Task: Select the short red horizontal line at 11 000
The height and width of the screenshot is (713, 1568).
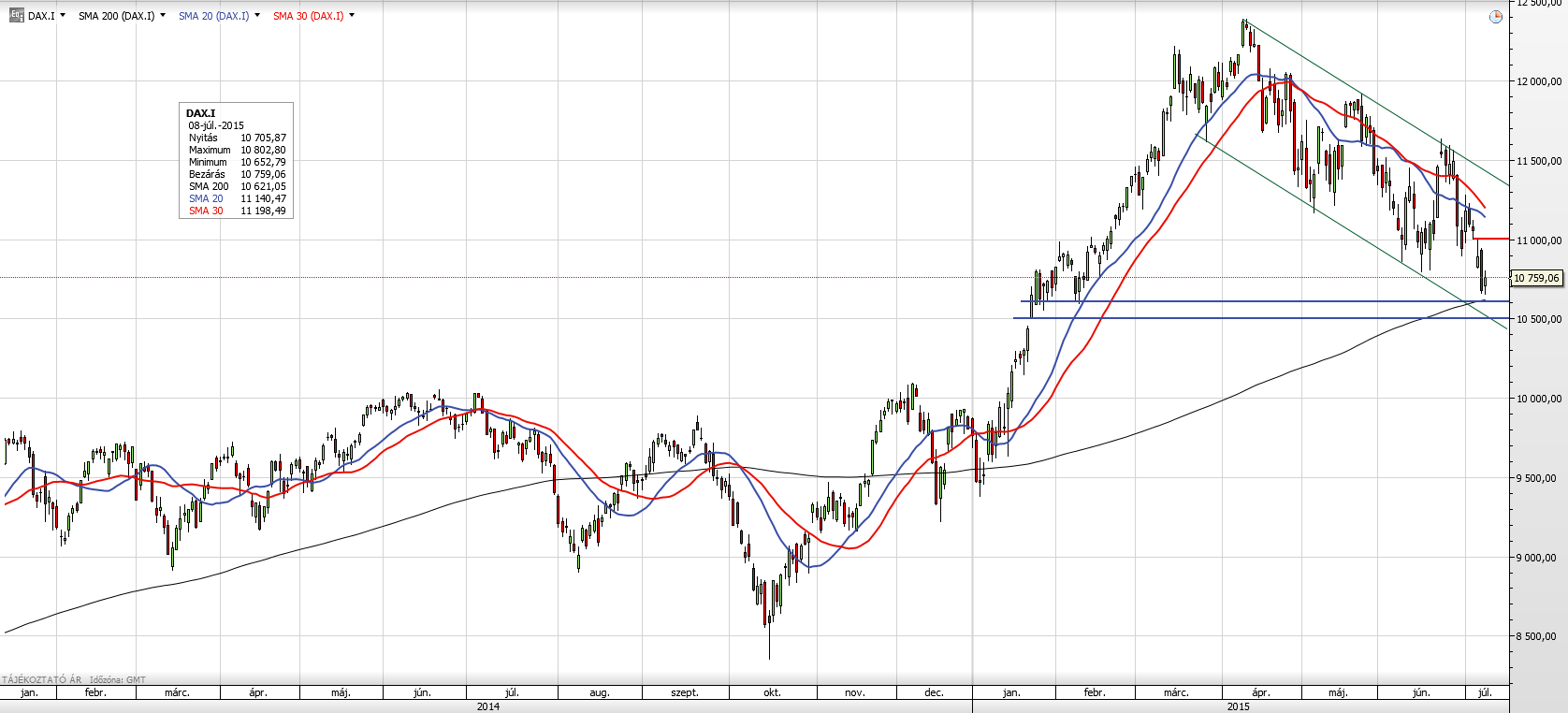Action: (x=1491, y=239)
